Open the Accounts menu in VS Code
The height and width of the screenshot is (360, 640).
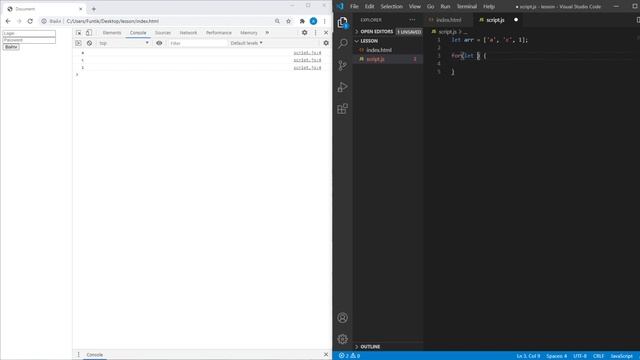coord(343,318)
